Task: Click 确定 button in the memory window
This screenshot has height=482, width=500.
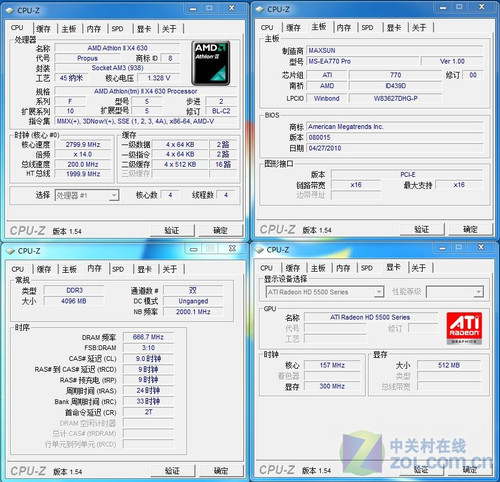Action: pyautogui.click(x=221, y=471)
